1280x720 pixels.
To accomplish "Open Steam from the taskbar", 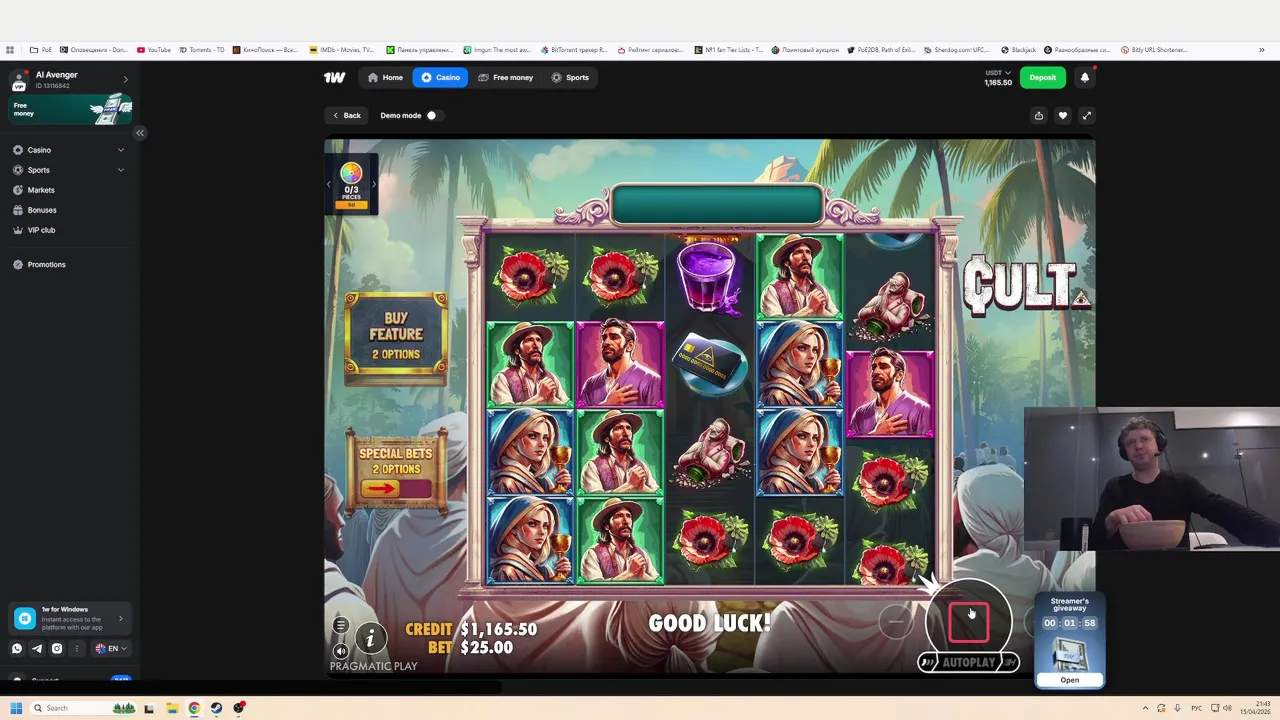I will click(216, 708).
